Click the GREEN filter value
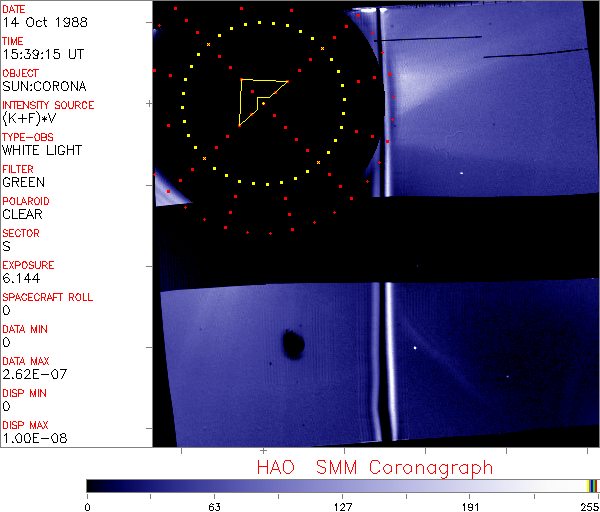 click(24, 183)
